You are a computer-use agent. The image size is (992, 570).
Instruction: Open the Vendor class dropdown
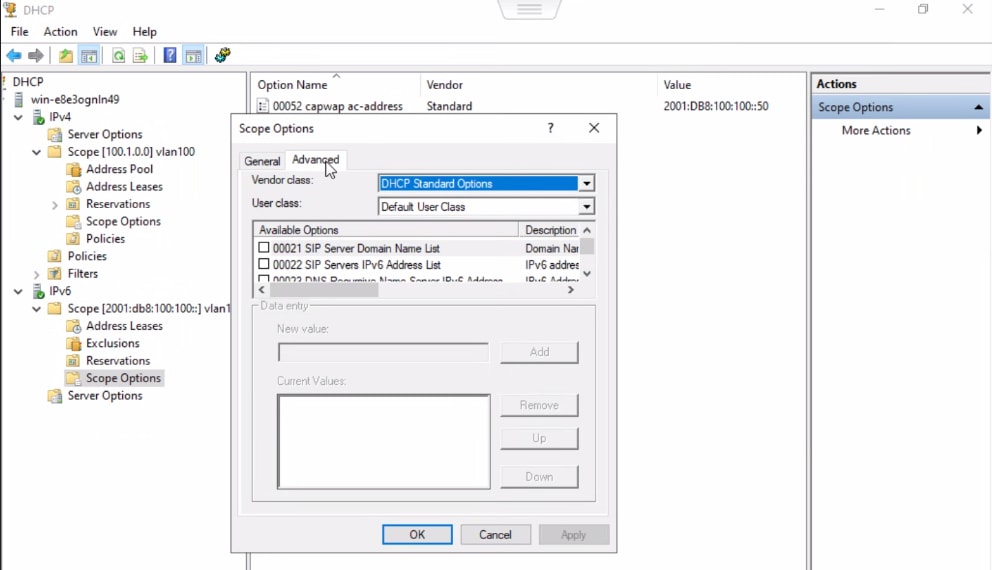[x=586, y=183]
